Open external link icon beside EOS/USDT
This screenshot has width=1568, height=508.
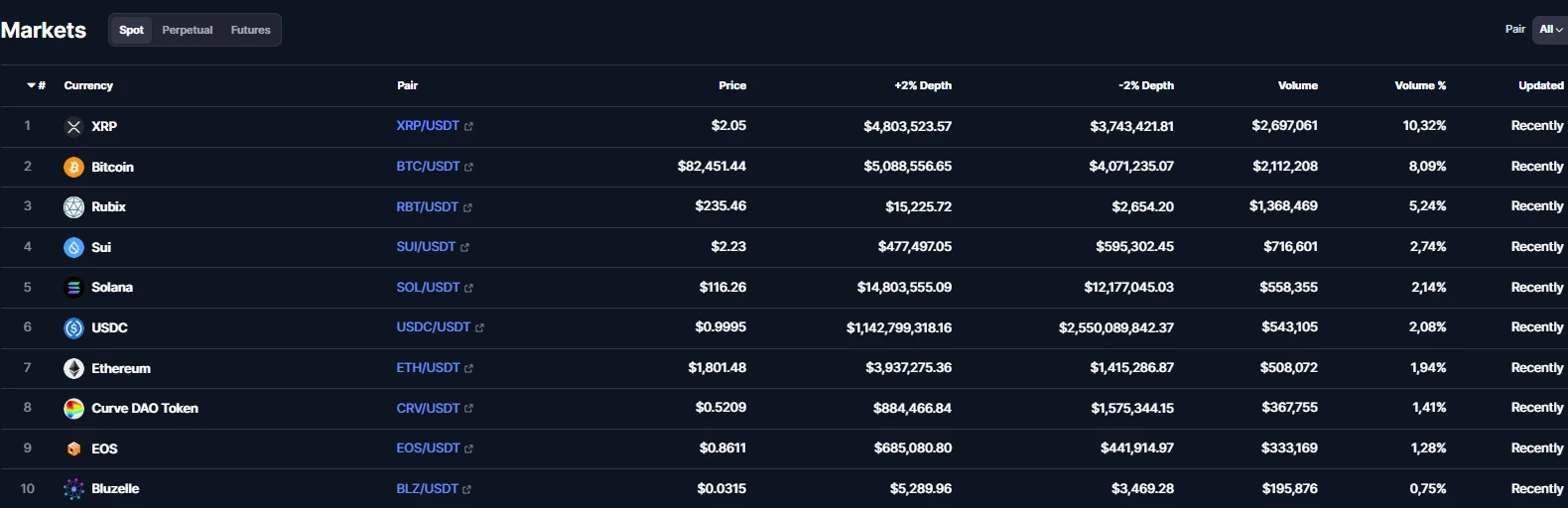point(468,449)
